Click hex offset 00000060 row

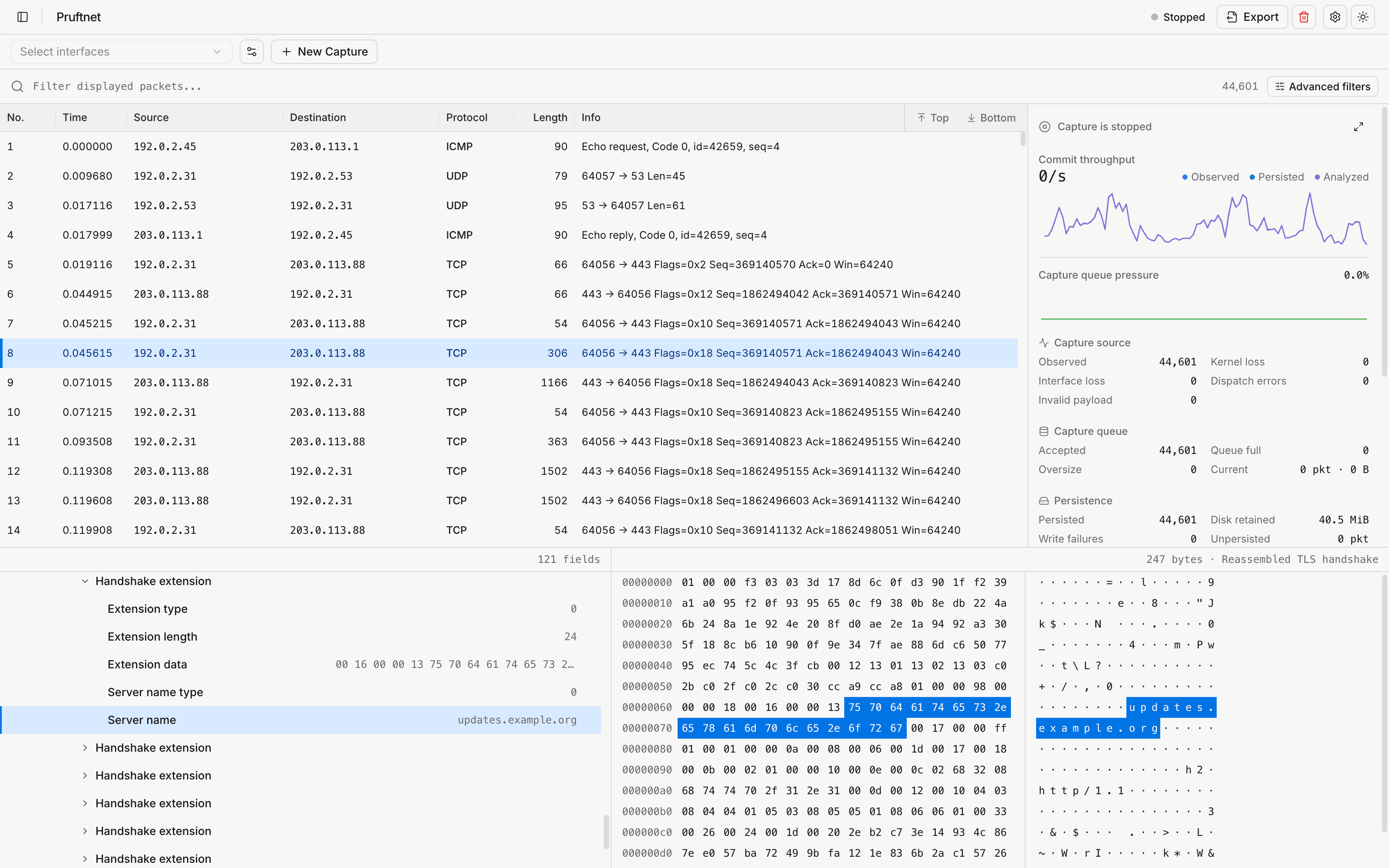[647, 707]
